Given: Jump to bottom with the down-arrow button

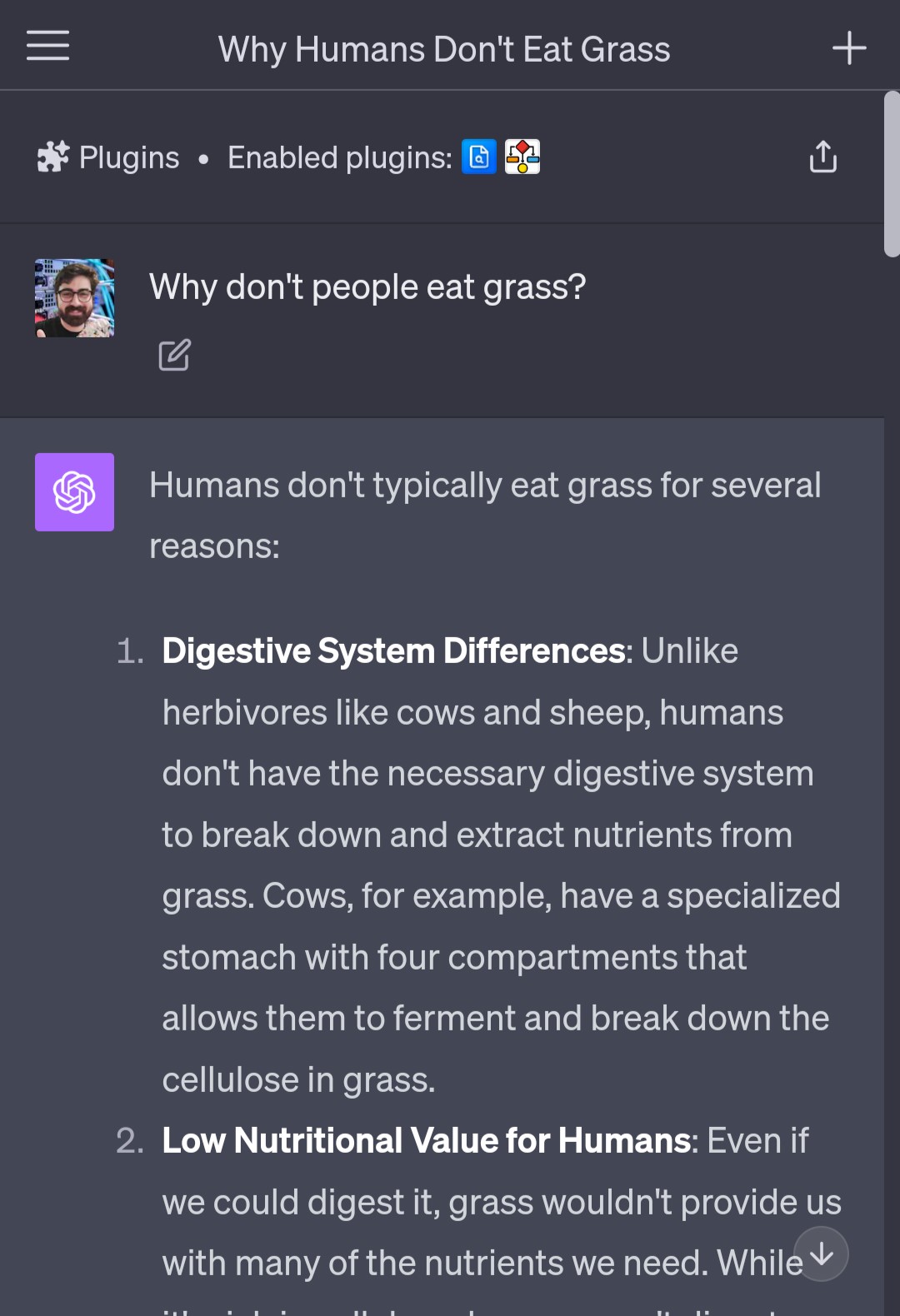Looking at the screenshot, I should click(821, 1254).
